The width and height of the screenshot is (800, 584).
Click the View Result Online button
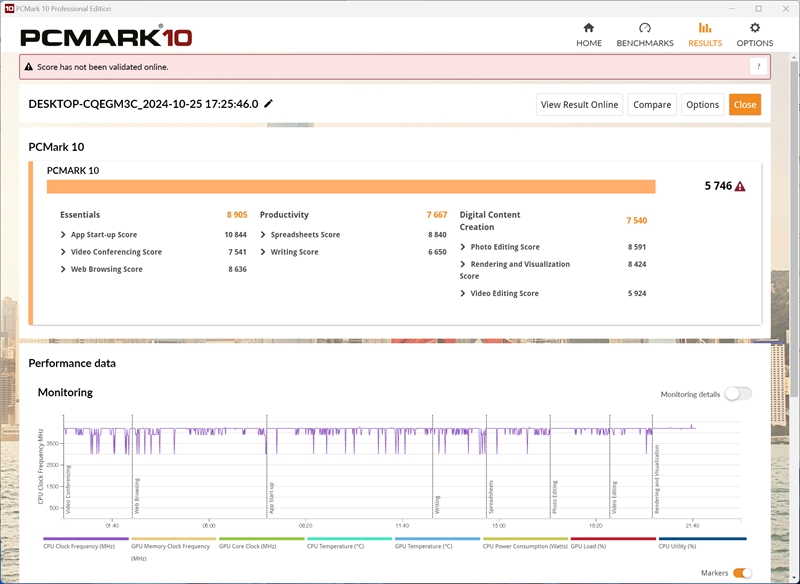[x=579, y=105]
